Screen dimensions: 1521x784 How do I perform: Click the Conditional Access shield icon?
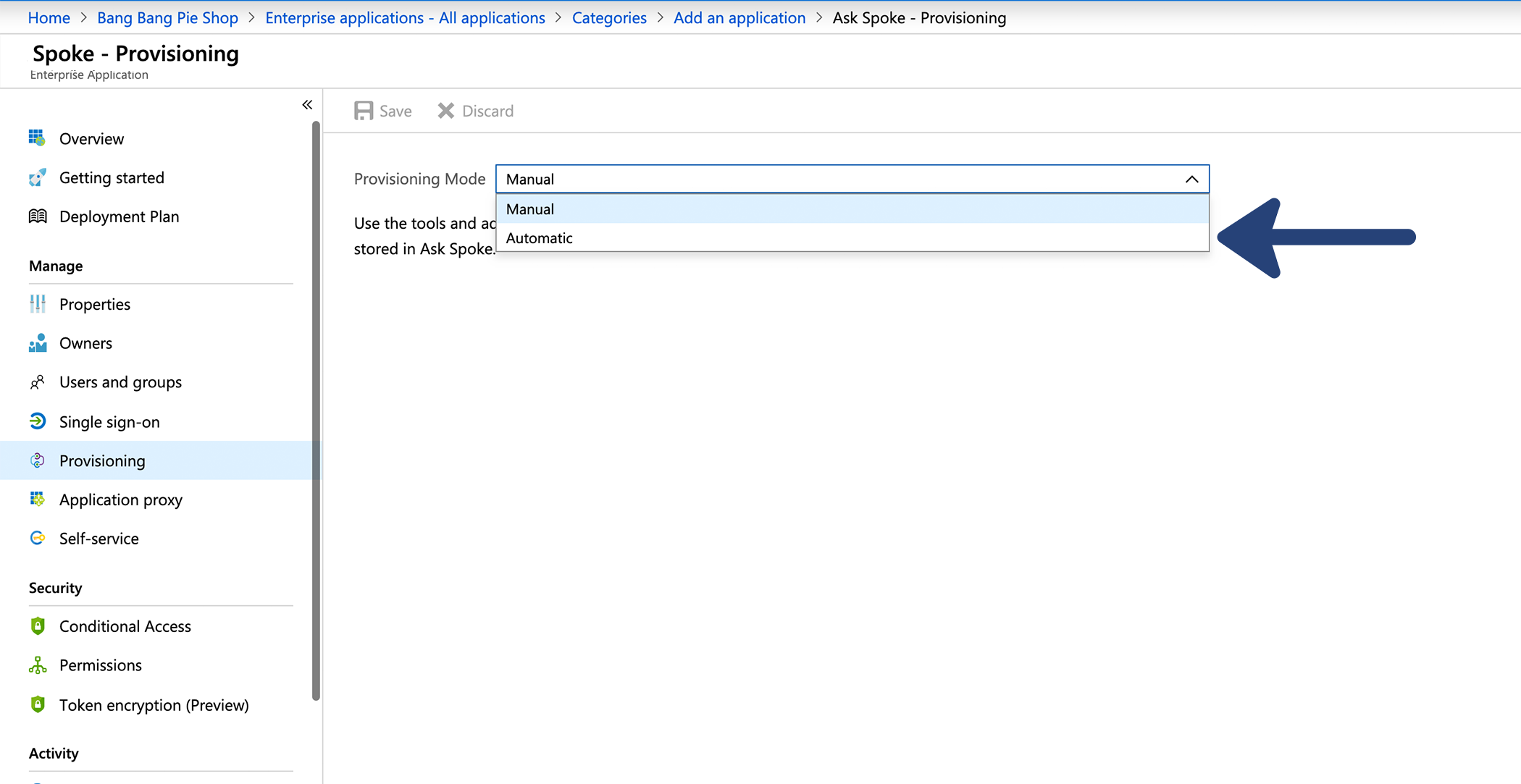(38, 626)
